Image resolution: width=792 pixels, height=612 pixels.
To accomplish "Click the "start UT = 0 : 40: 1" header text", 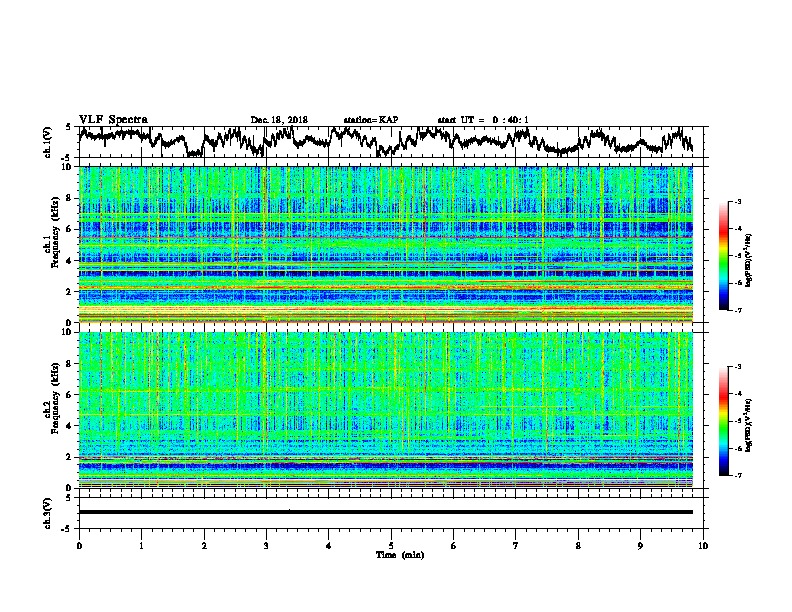I will 483,120.
